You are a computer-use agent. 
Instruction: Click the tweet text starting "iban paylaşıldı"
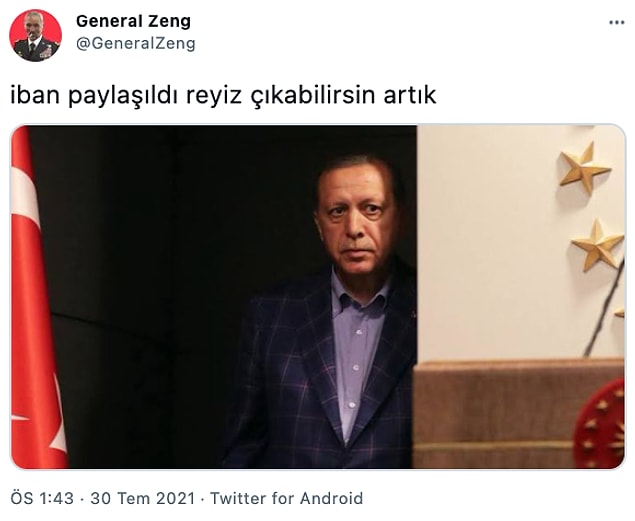(223, 96)
